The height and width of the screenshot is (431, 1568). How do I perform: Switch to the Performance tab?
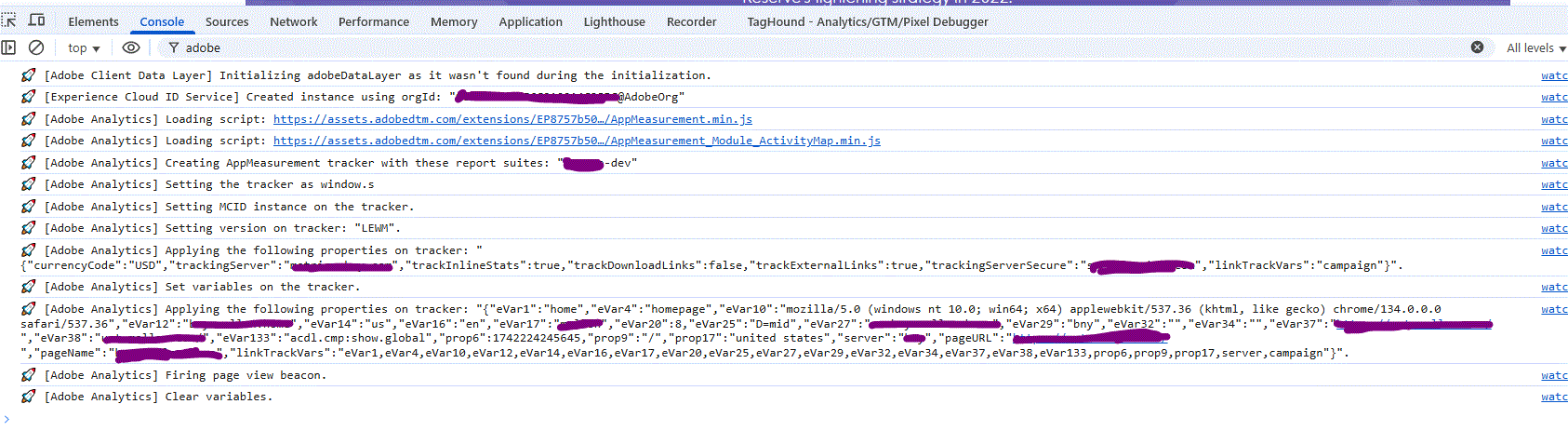tap(374, 21)
